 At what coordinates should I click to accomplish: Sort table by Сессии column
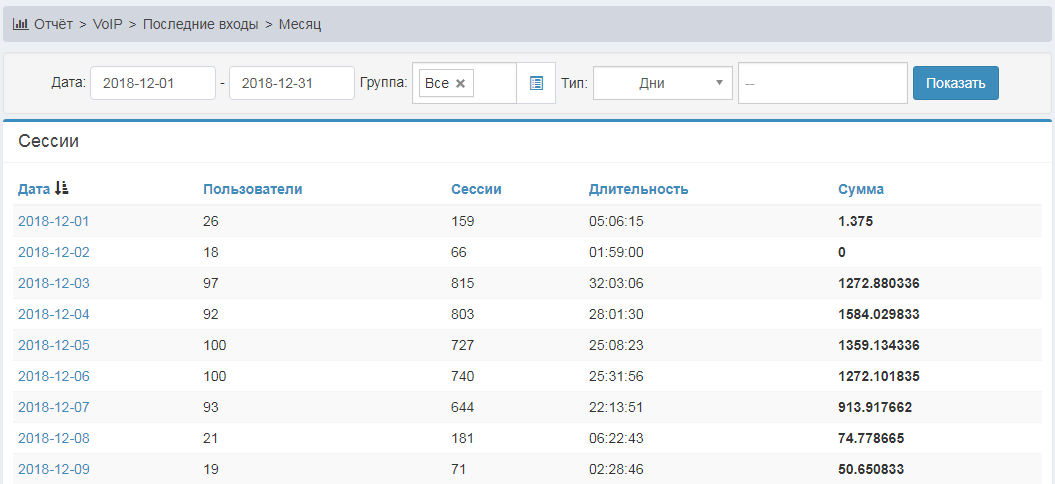[476, 189]
